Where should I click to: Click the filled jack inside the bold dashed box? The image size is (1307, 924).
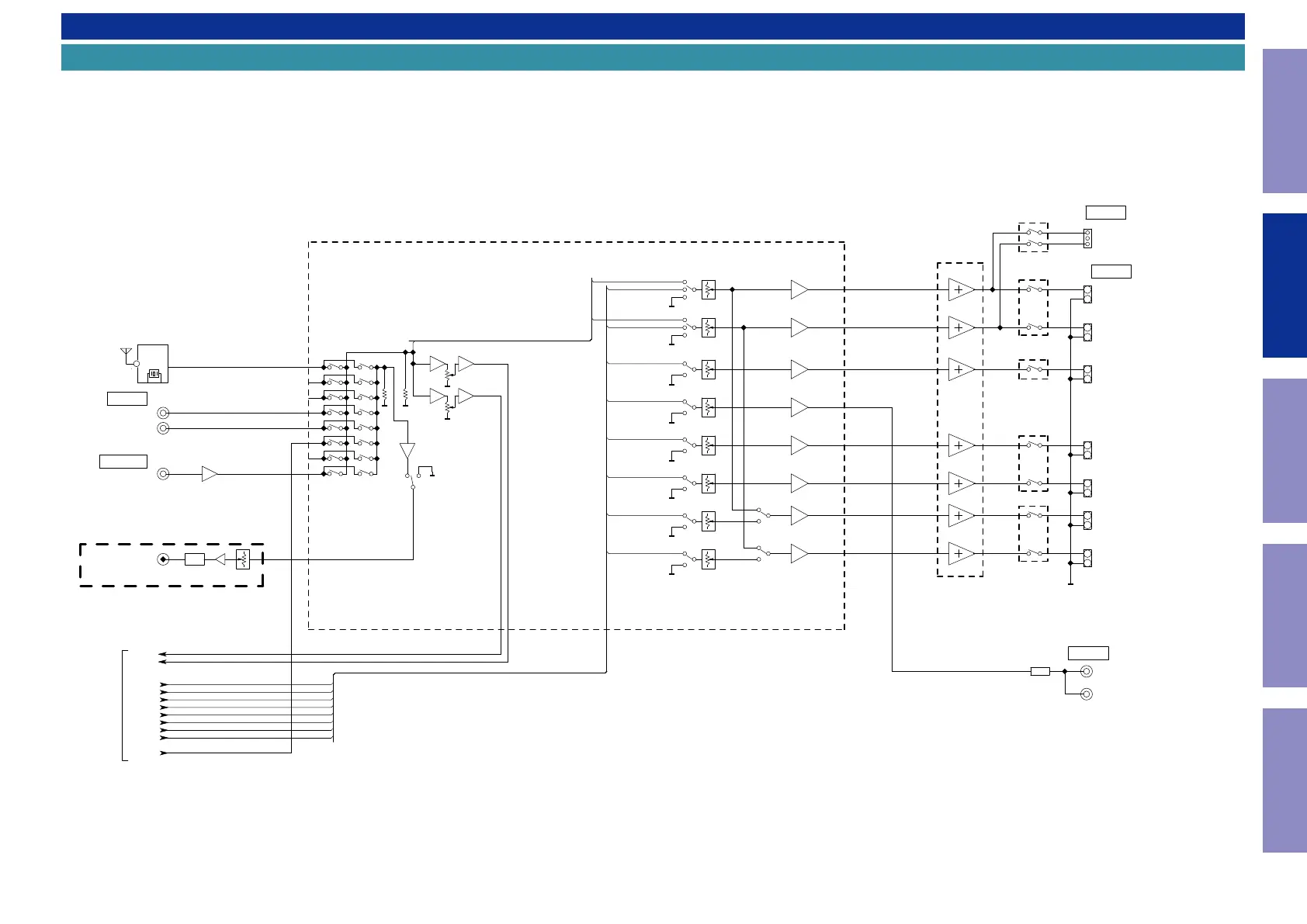coord(163,559)
